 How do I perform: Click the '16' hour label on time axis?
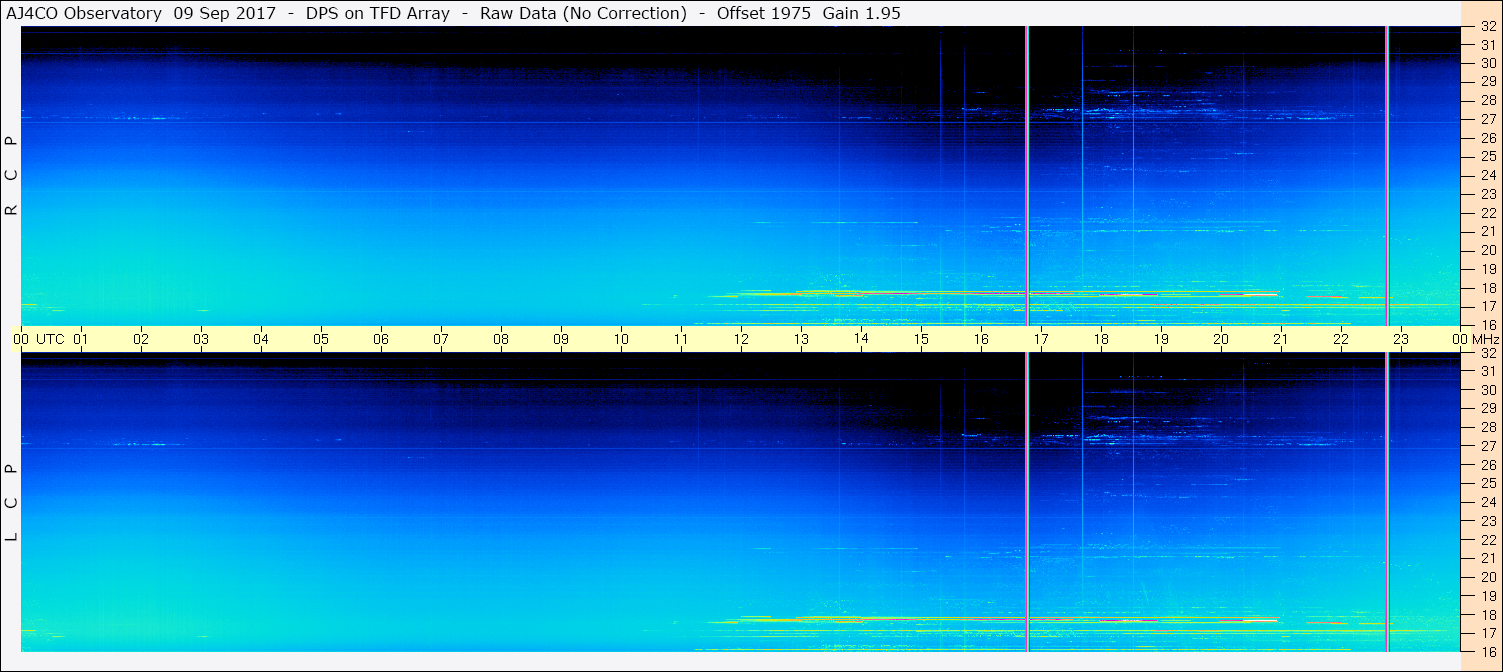pyautogui.click(x=981, y=339)
